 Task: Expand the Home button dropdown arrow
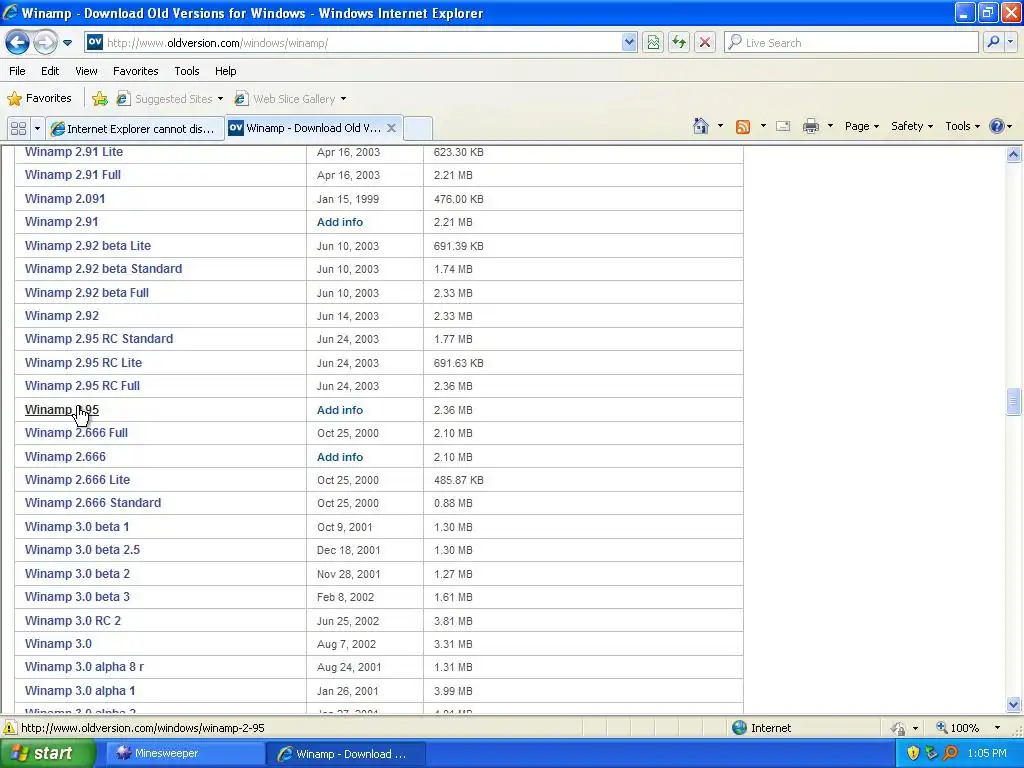720,126
